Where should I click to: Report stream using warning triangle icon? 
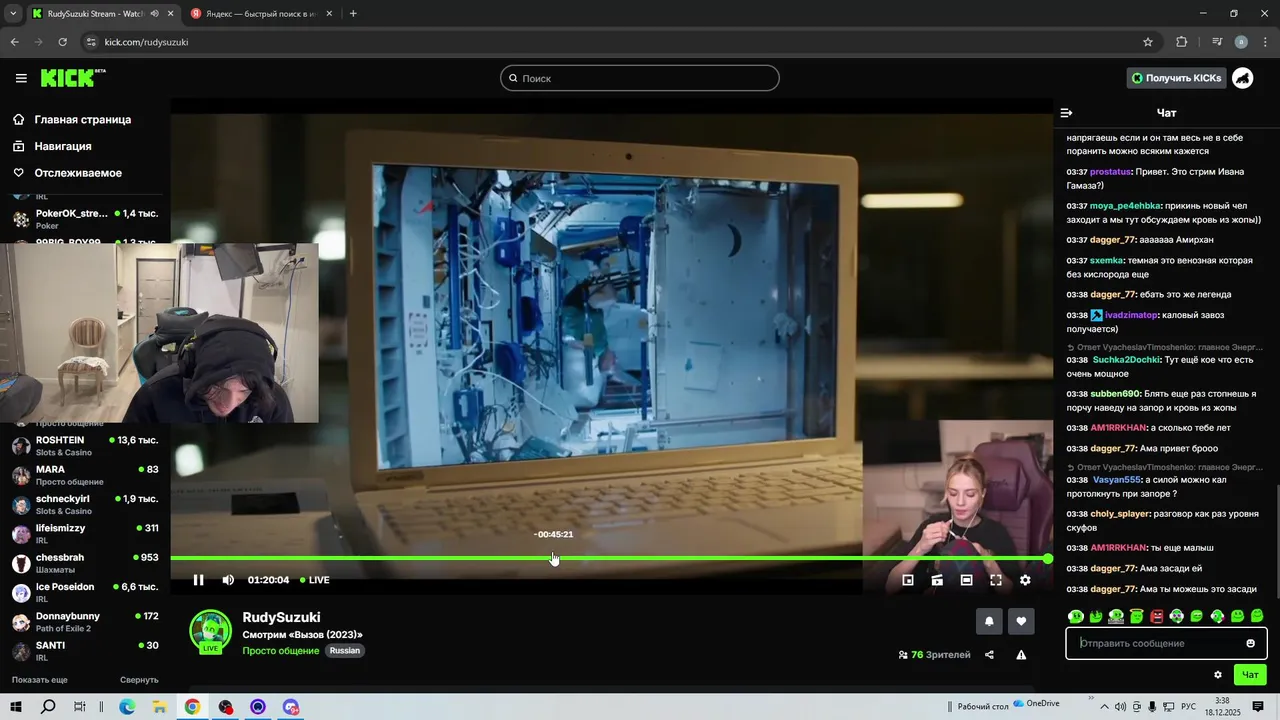click(1021, 655)
